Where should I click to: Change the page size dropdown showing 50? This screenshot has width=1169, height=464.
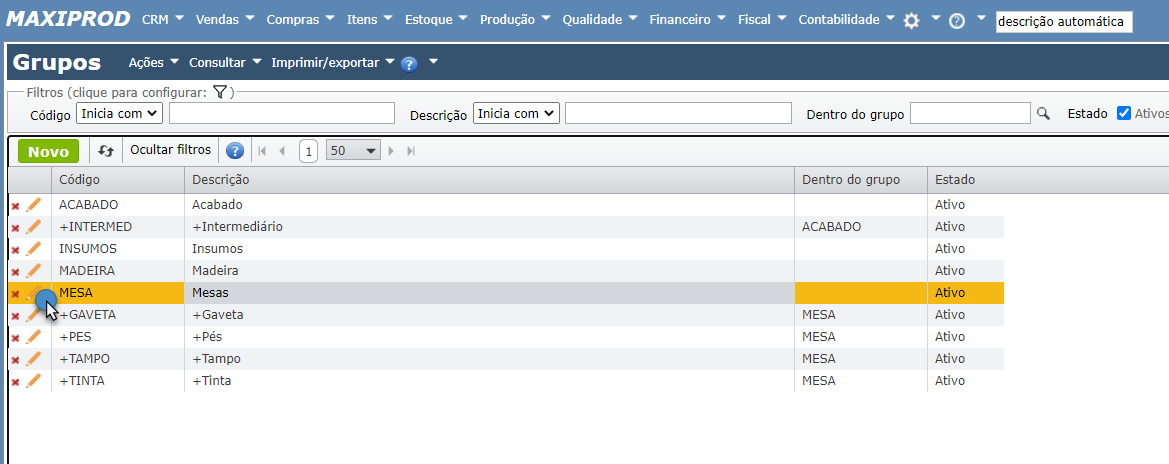pyautogui.click(x=354, y=151)
